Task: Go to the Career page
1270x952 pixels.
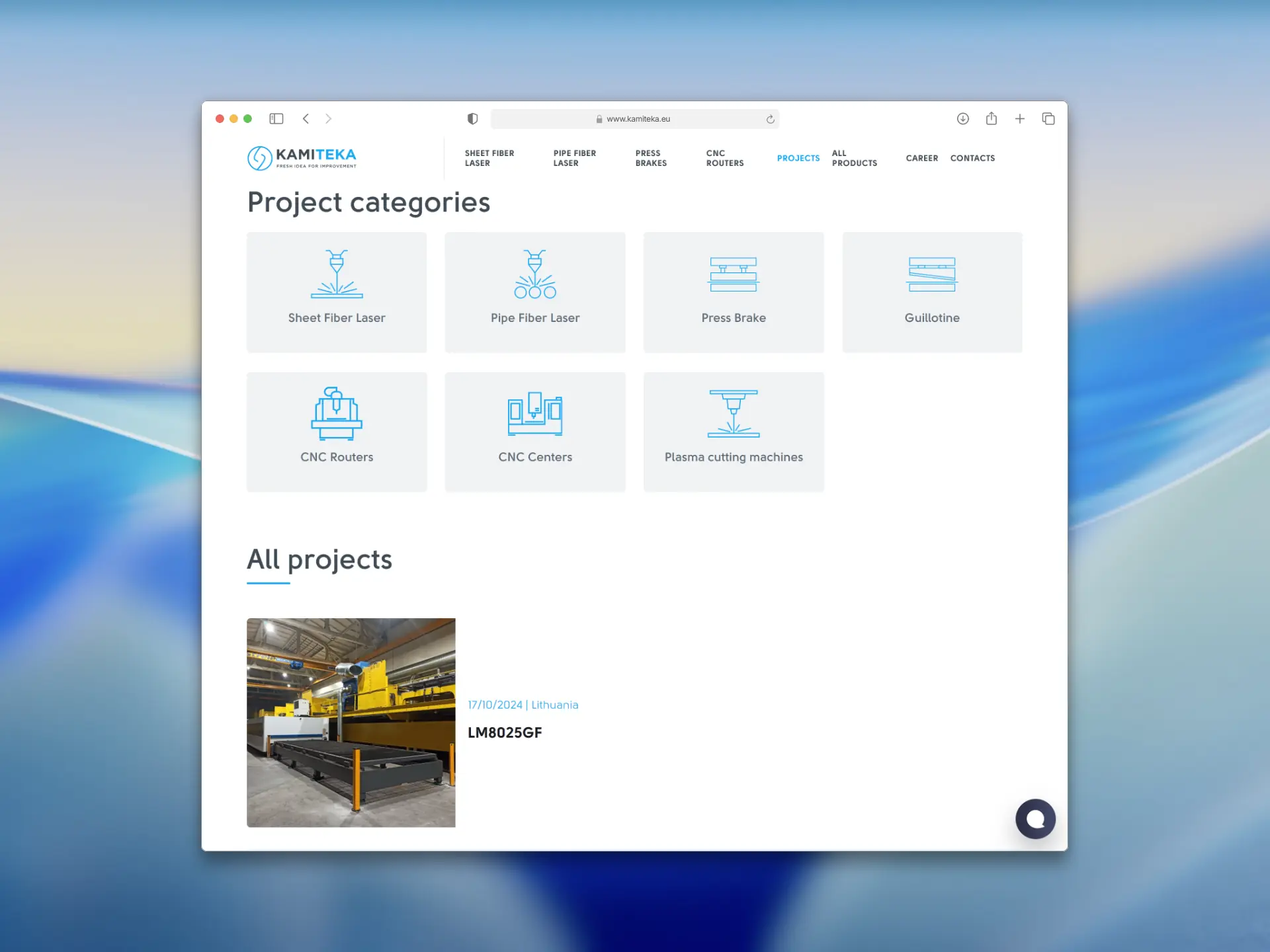Action: 921,158
